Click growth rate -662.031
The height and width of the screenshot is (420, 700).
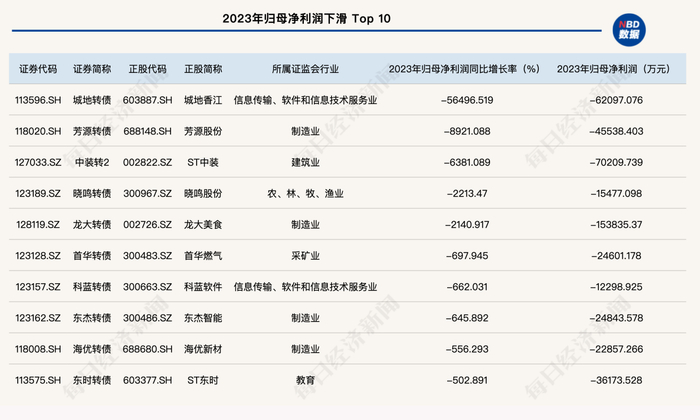pos(467,287)
